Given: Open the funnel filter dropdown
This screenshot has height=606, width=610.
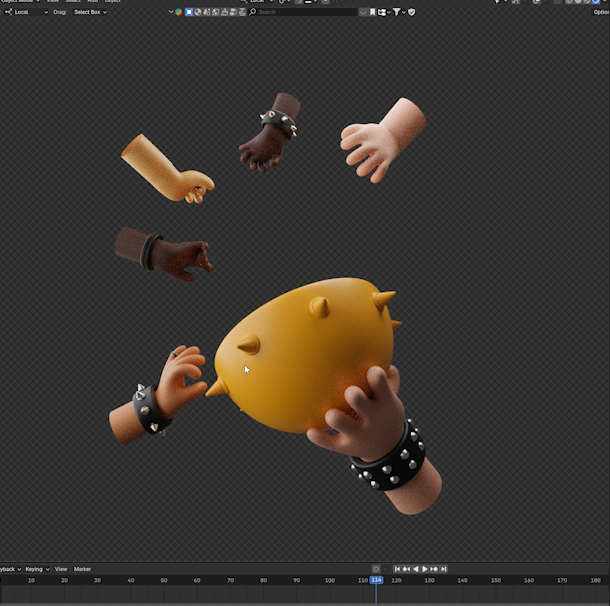Looking at the screenshot, I should click(399, 12).
